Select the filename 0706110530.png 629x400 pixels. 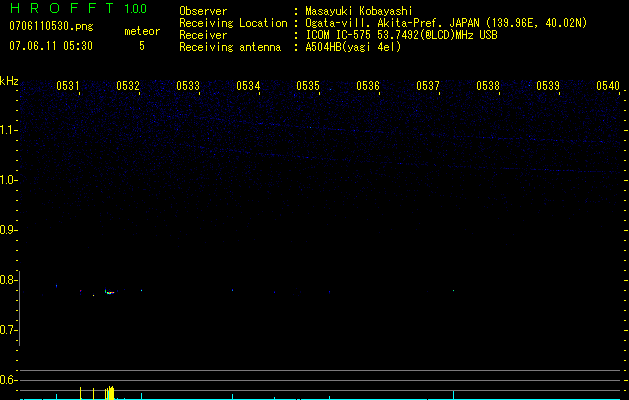pos(51,26)
